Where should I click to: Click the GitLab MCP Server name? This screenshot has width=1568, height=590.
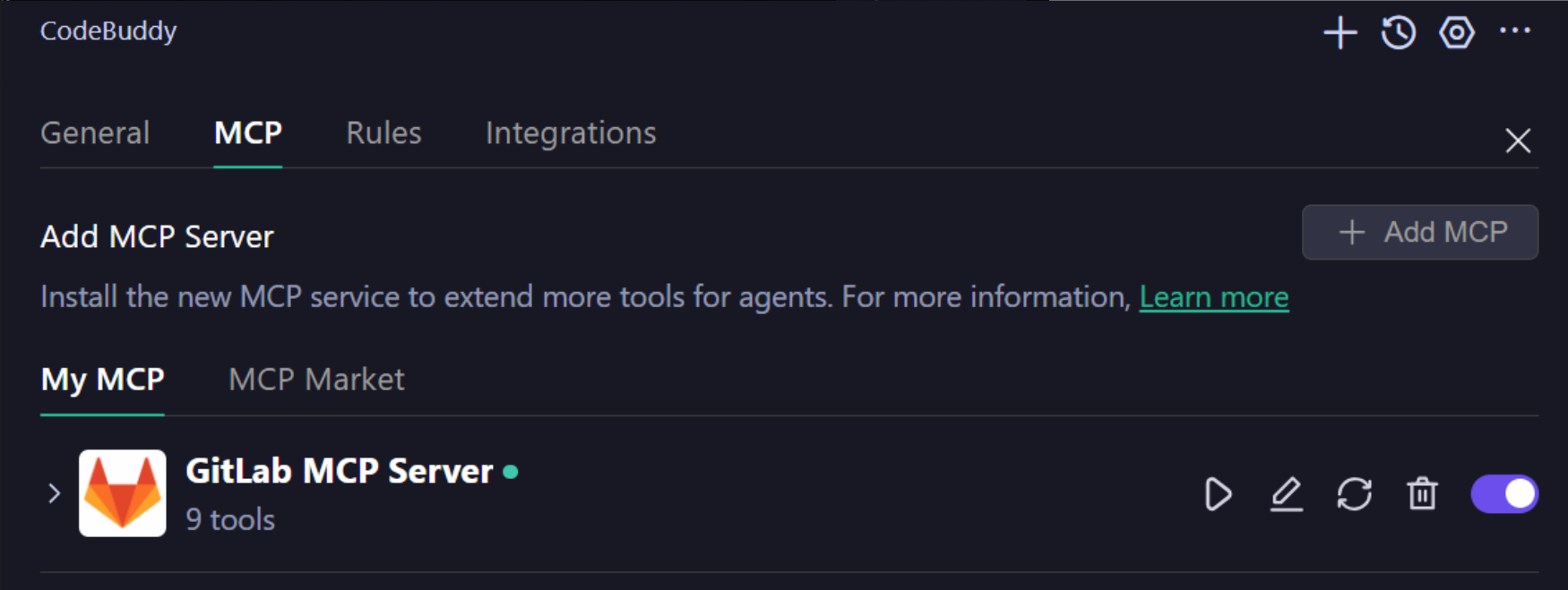tap(340, 472)
